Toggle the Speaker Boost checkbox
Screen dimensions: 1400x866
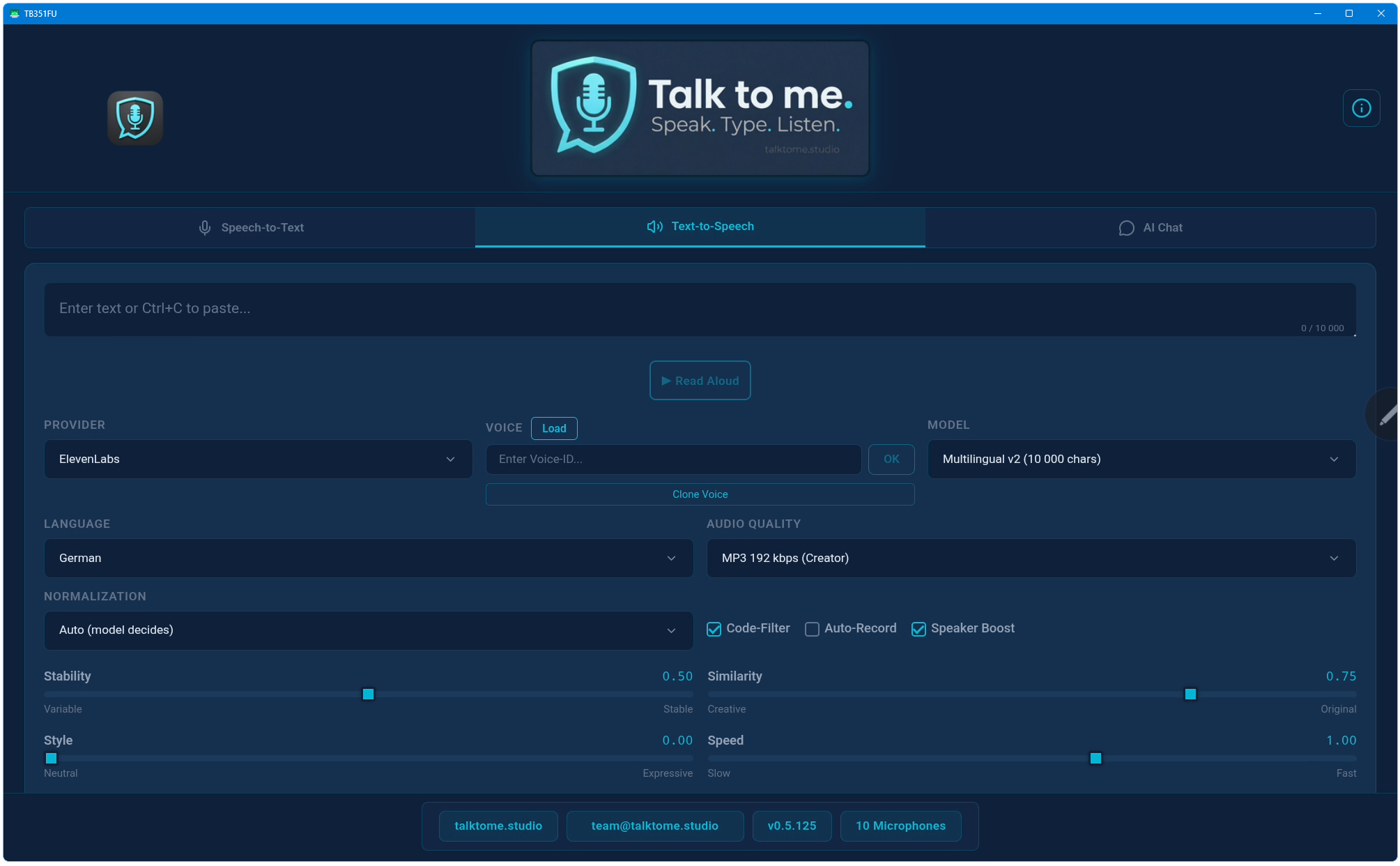tap(918, 629)
